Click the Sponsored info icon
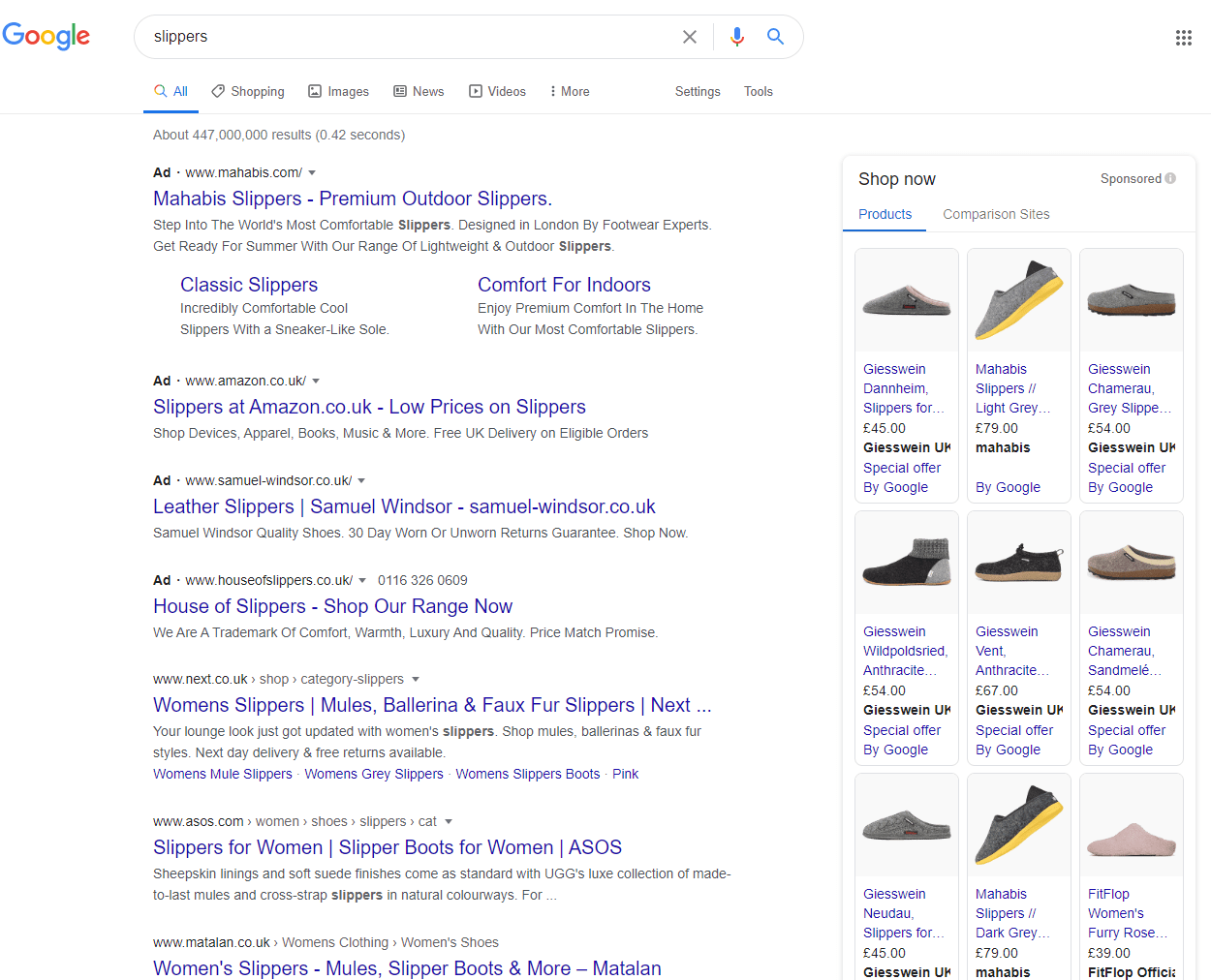The height and width of the screenshot is (980, 1211). (x=1170, y=178)
